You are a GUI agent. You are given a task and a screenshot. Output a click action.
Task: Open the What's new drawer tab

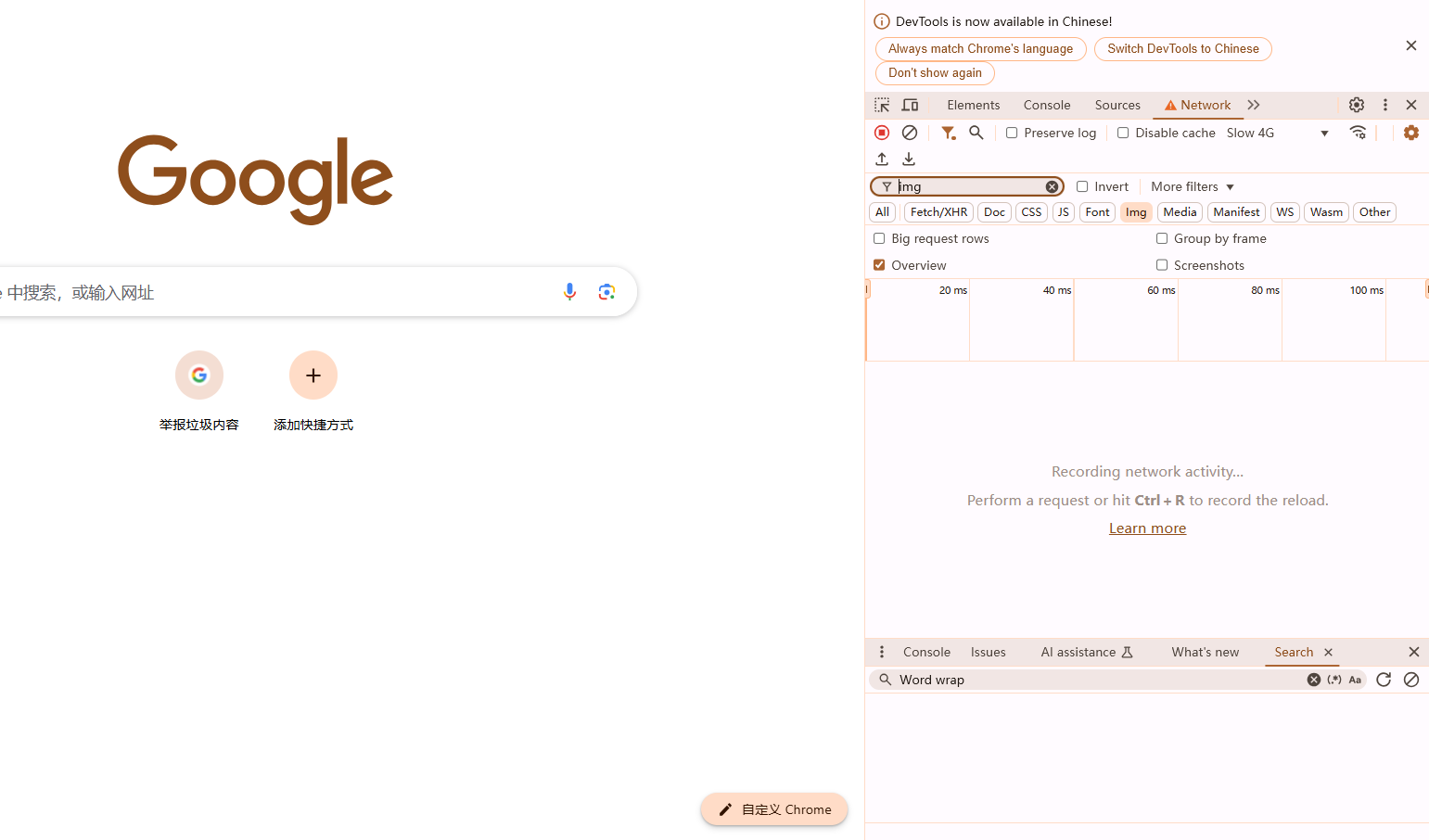1206,652
